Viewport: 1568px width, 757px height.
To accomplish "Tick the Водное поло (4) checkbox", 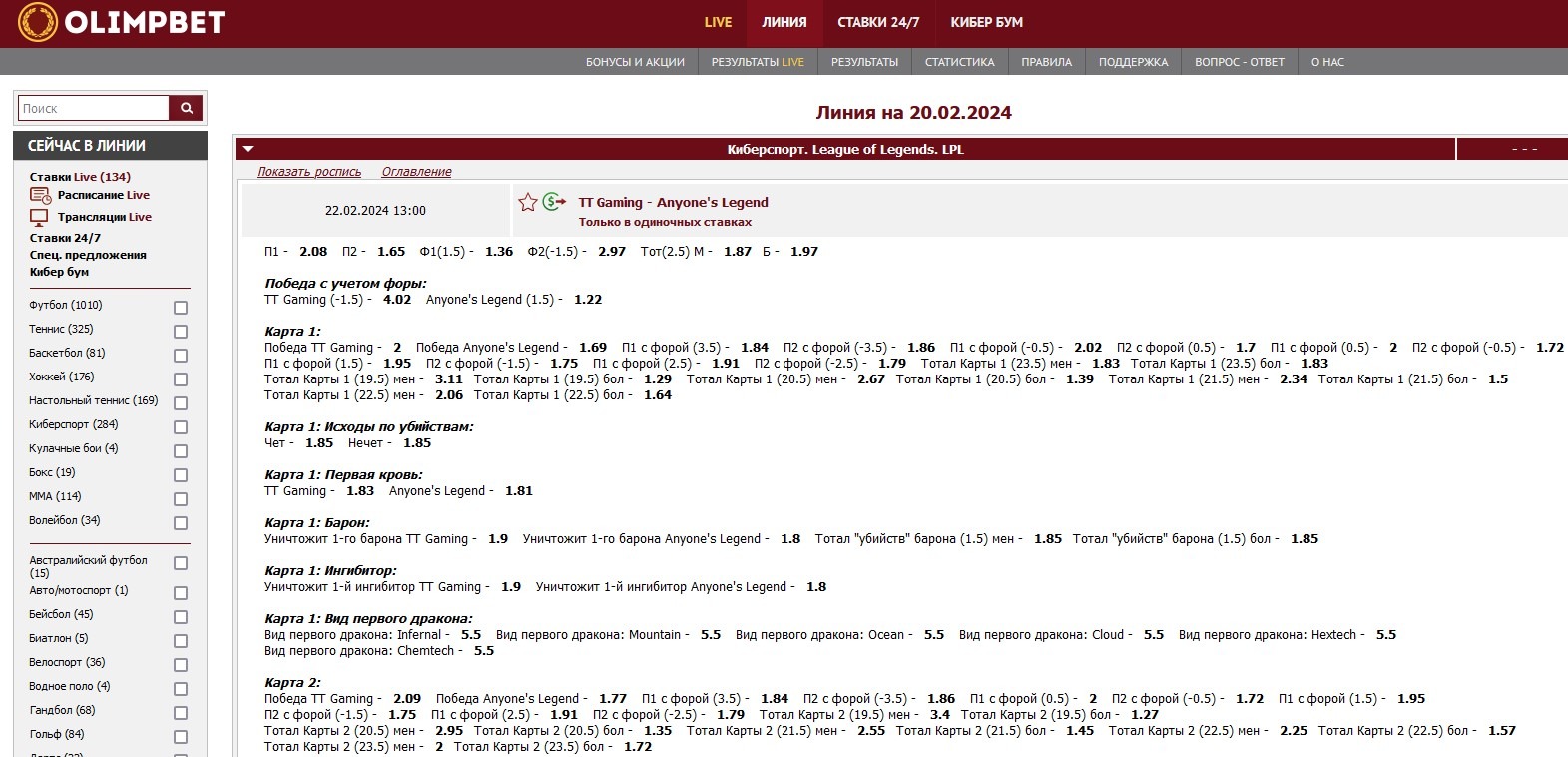I will (181, 689).
